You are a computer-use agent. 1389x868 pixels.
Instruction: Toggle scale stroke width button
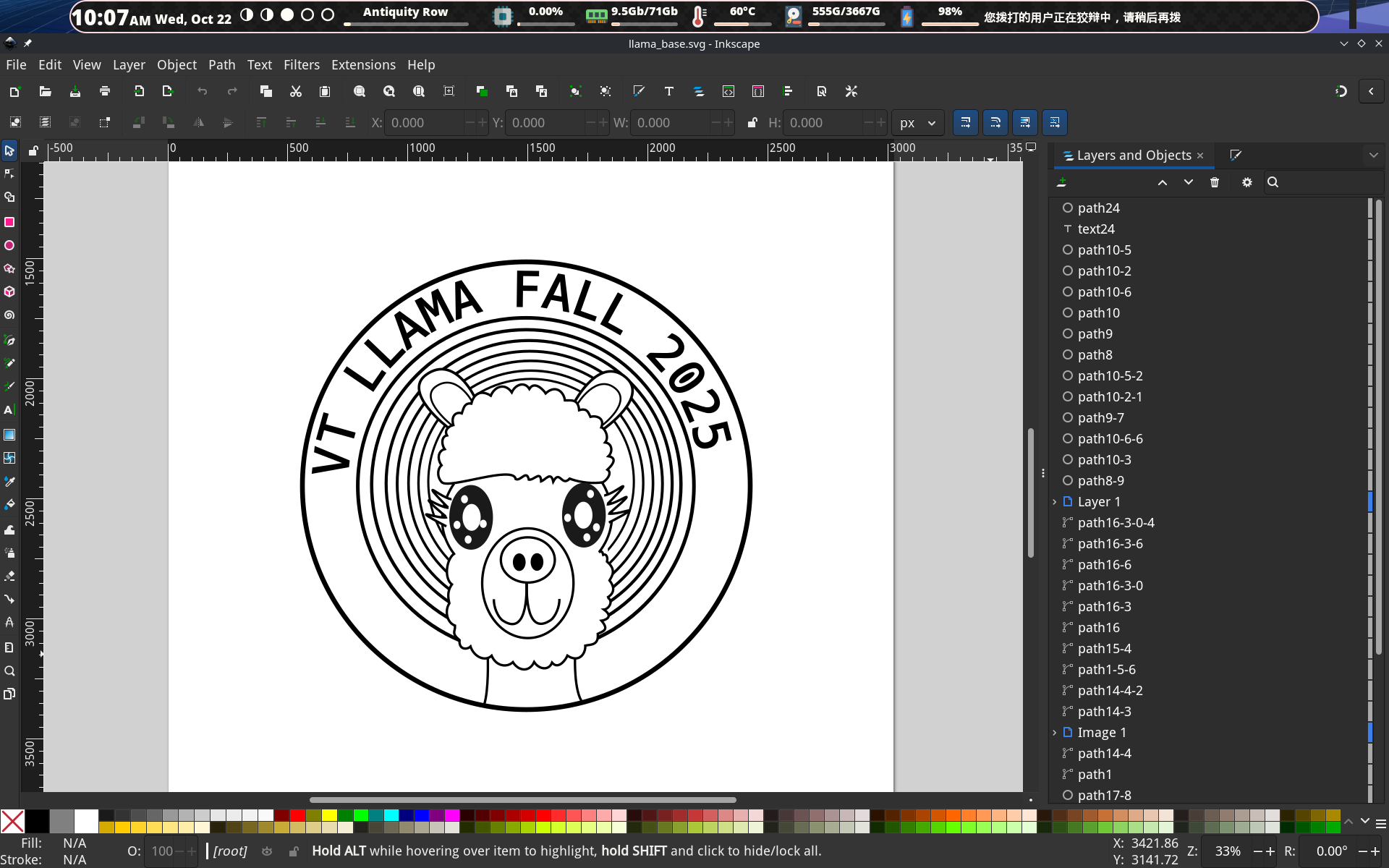pyautogui.click(x=966, y=123)
